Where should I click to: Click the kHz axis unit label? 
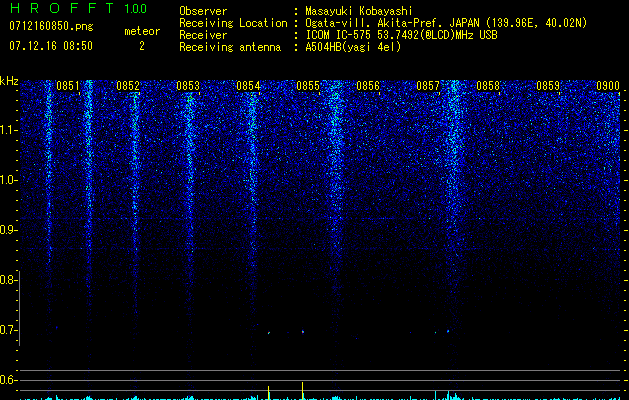(x=9, y=81)
